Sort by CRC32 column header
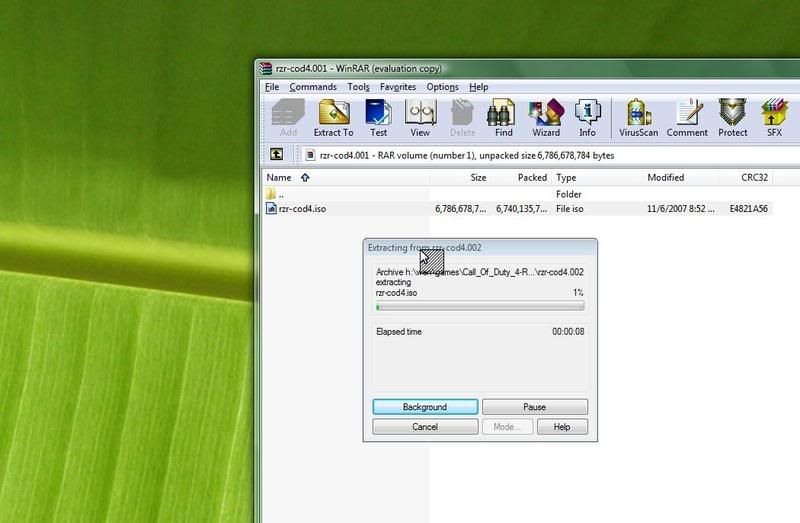The width and height of the screenshot is (800, 523). [746, 178]
